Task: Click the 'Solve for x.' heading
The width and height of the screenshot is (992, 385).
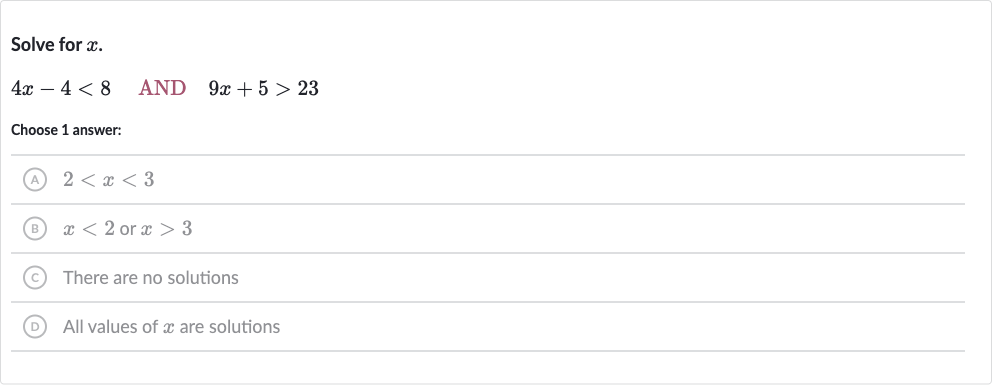Action: pos(57,45)
